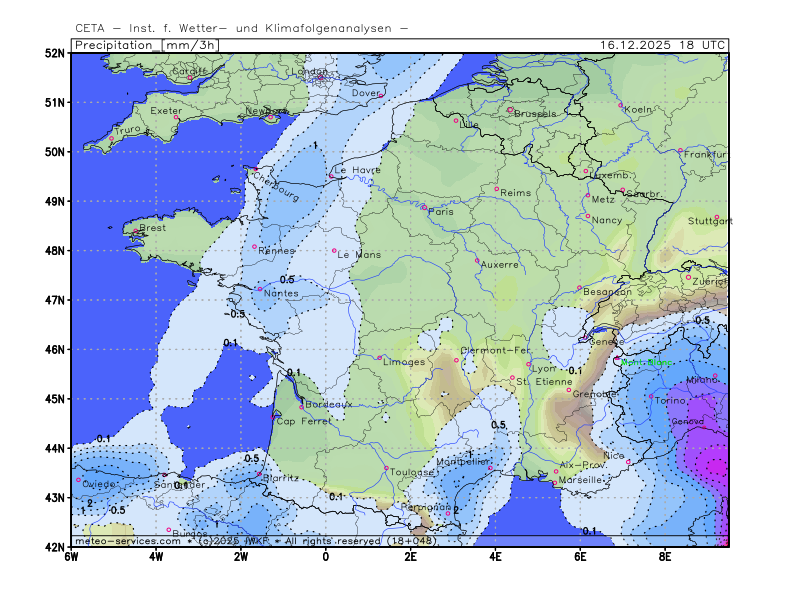Click the 16.12.2025 18 UTC timestamp

click(x=663, y=45)
